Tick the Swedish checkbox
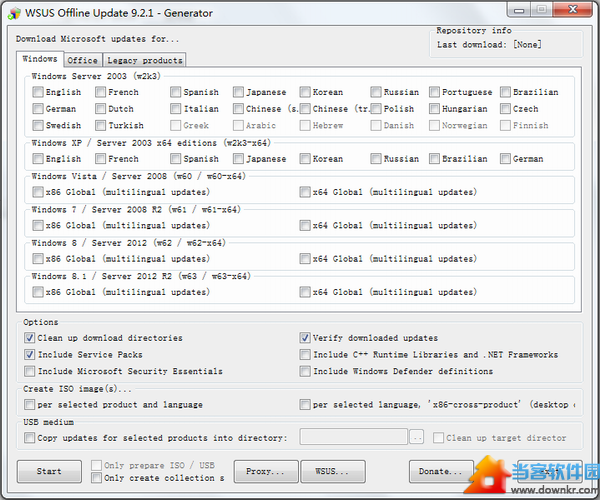 click(38, 125)
